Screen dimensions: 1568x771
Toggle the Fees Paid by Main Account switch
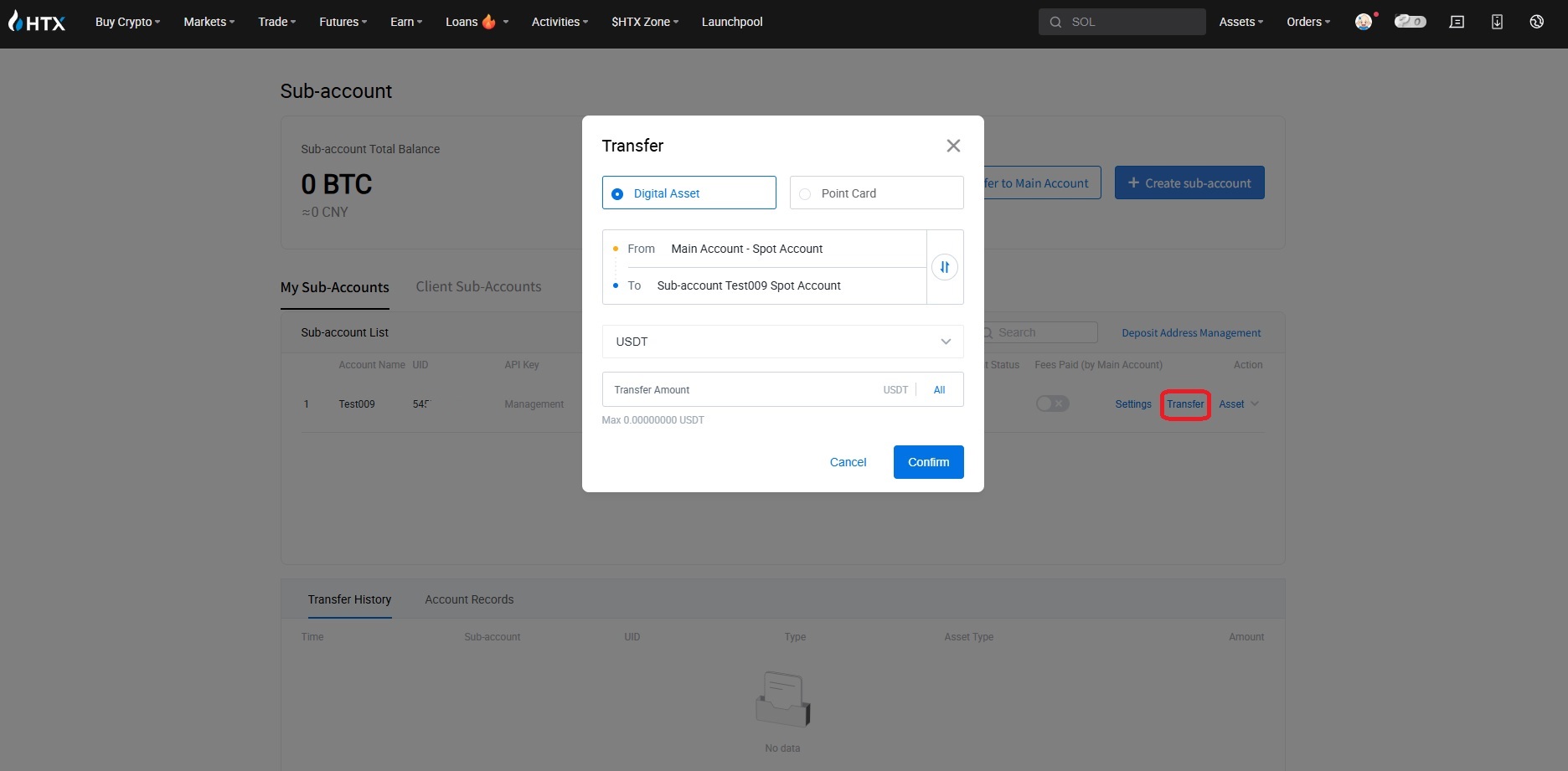1052,404
